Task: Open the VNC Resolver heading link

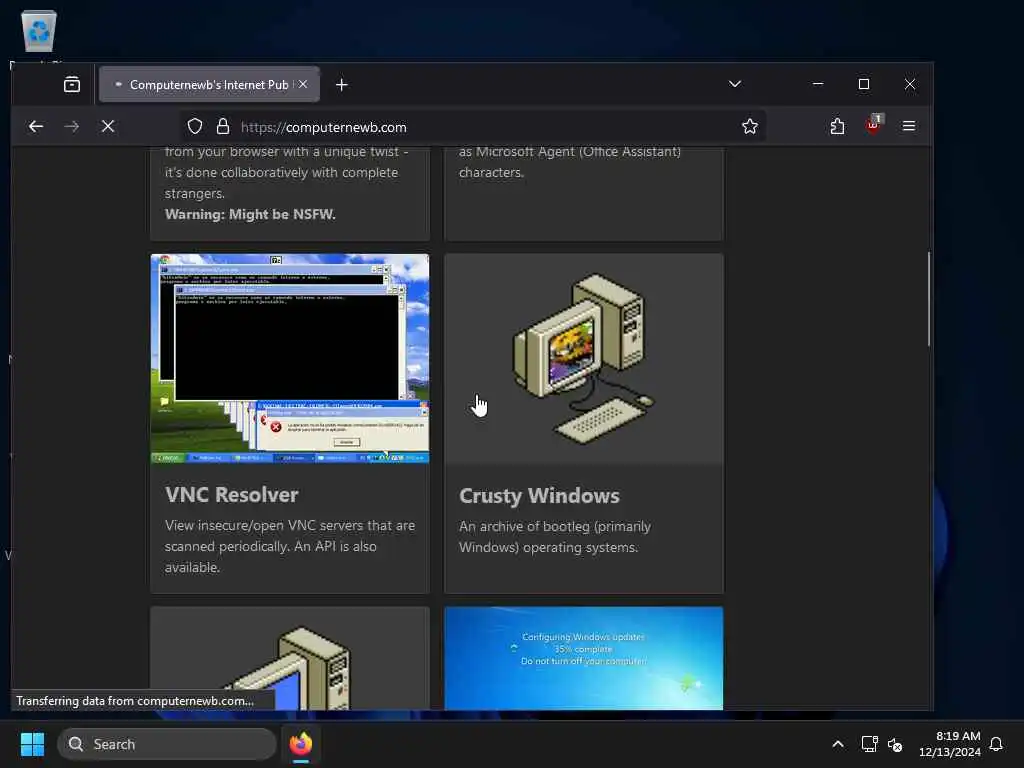Action: pyautogui.click(x=232, y=494)
